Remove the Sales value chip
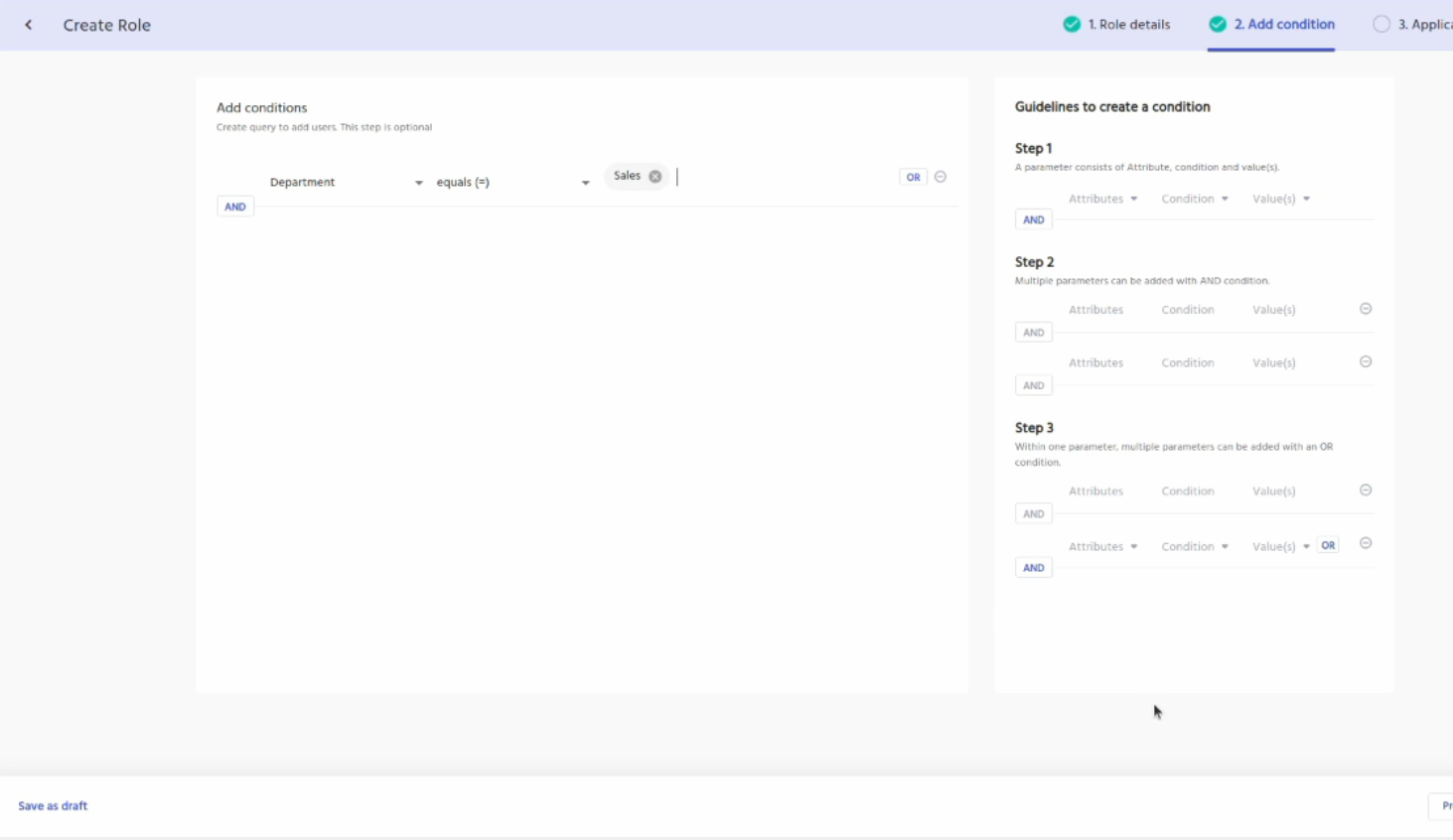 point(655,177)
